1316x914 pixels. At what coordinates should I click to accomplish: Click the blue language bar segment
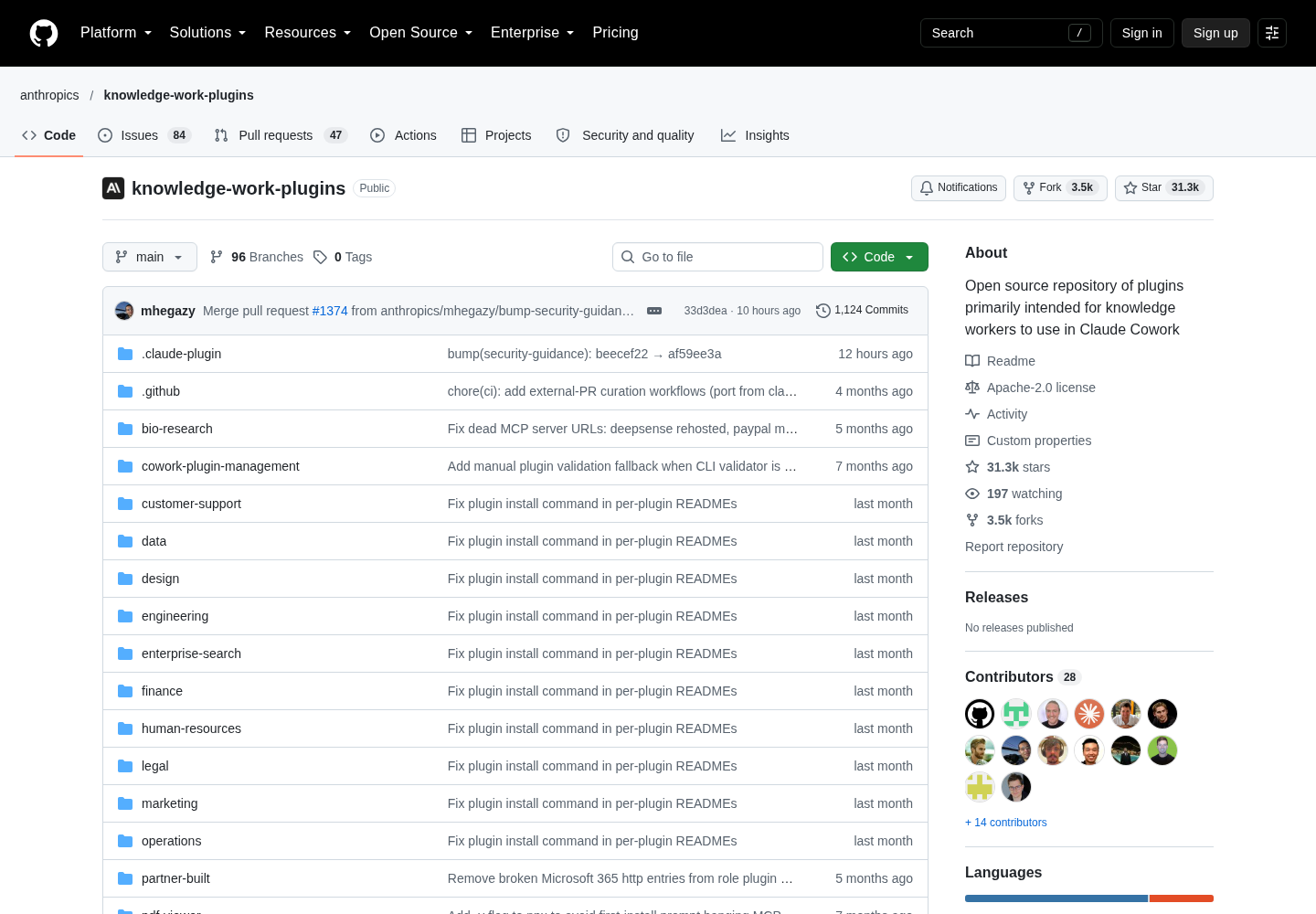(x=1056, y=898)
